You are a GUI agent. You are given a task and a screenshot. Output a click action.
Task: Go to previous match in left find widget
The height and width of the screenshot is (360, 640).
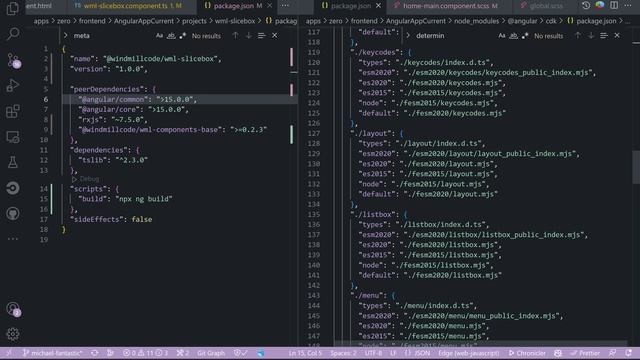[236, 36]
